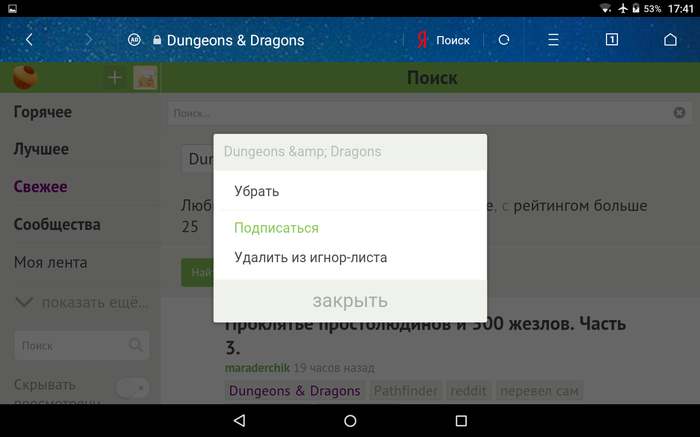Expand 'показать ещё' in the sidebar
700x437 pixels.
(x=80, y=302)
